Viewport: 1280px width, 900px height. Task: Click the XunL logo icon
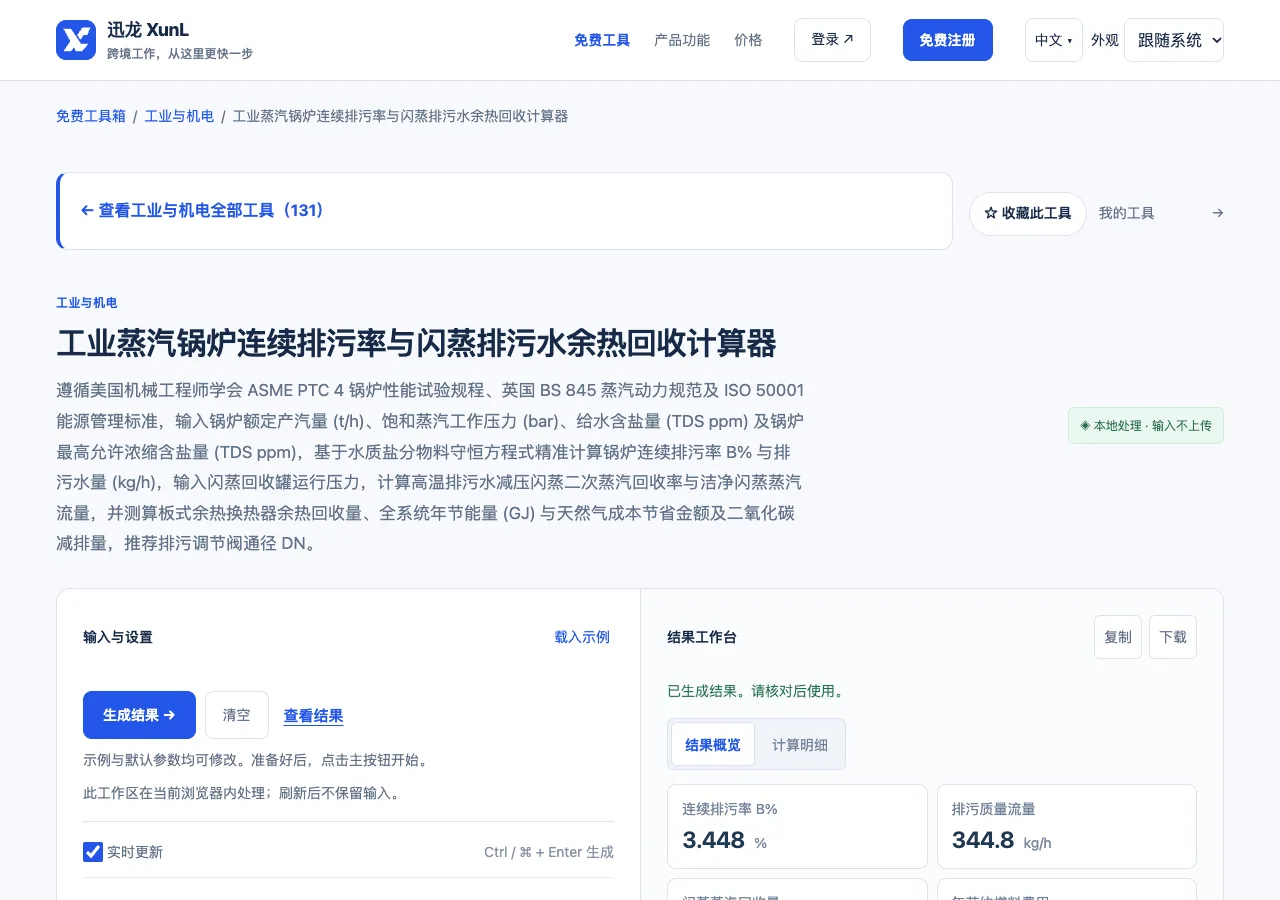click(x=76, y=40)
